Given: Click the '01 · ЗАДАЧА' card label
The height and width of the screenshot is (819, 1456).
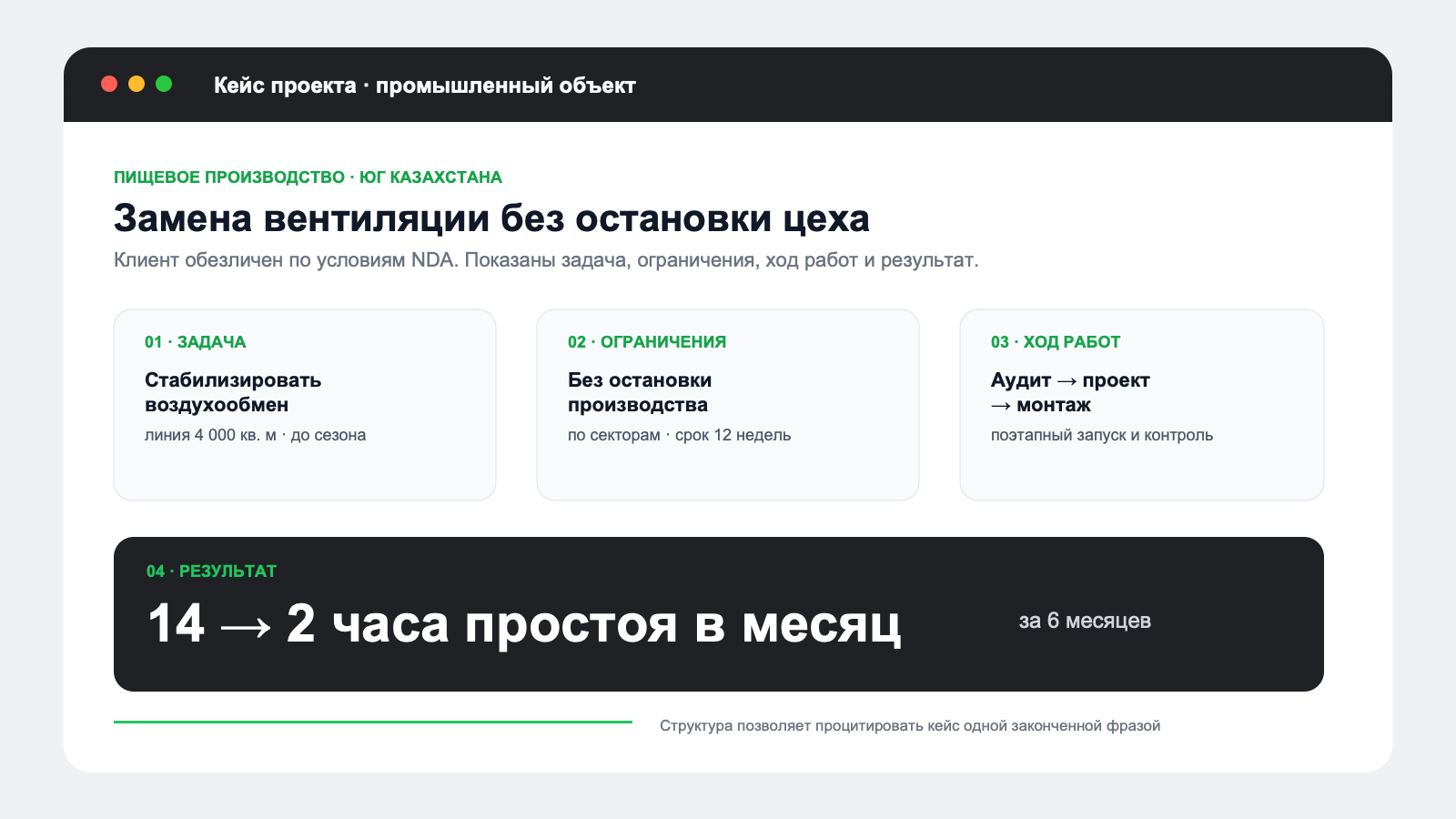Looking at the screenshot, I should click(x=196, y=342).
